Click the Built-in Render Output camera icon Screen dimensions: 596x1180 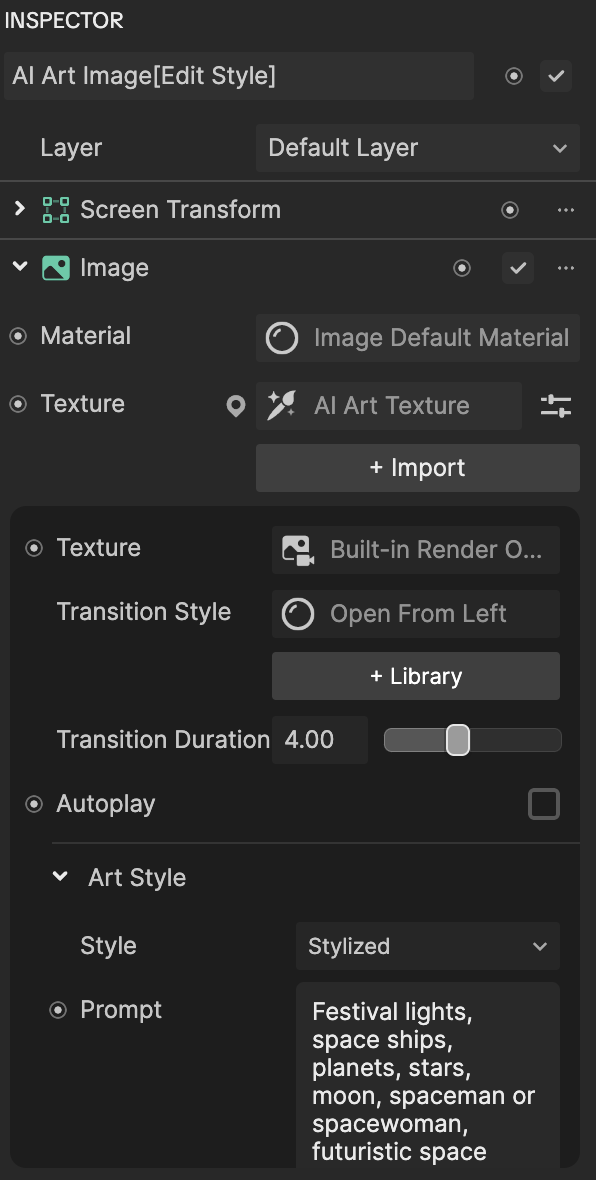[x=298, y=550]
